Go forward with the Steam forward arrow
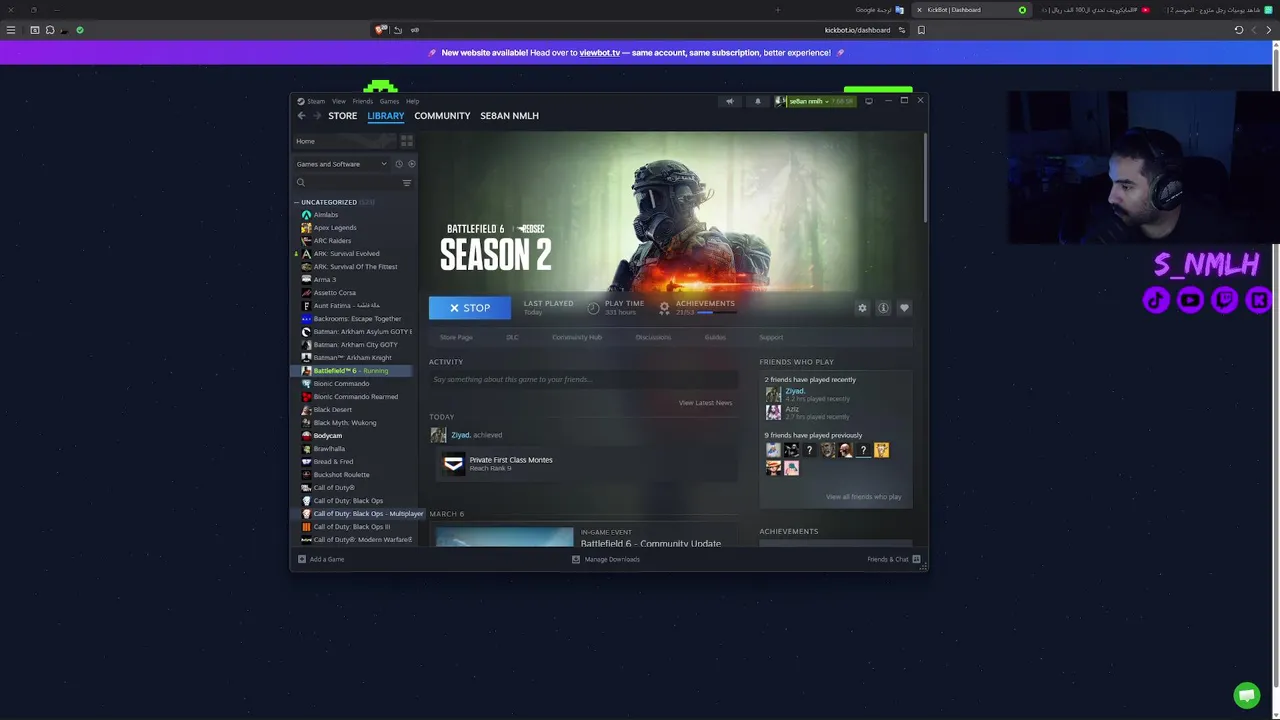Viewport: 1280px width, 720px height. coord(317,116)
